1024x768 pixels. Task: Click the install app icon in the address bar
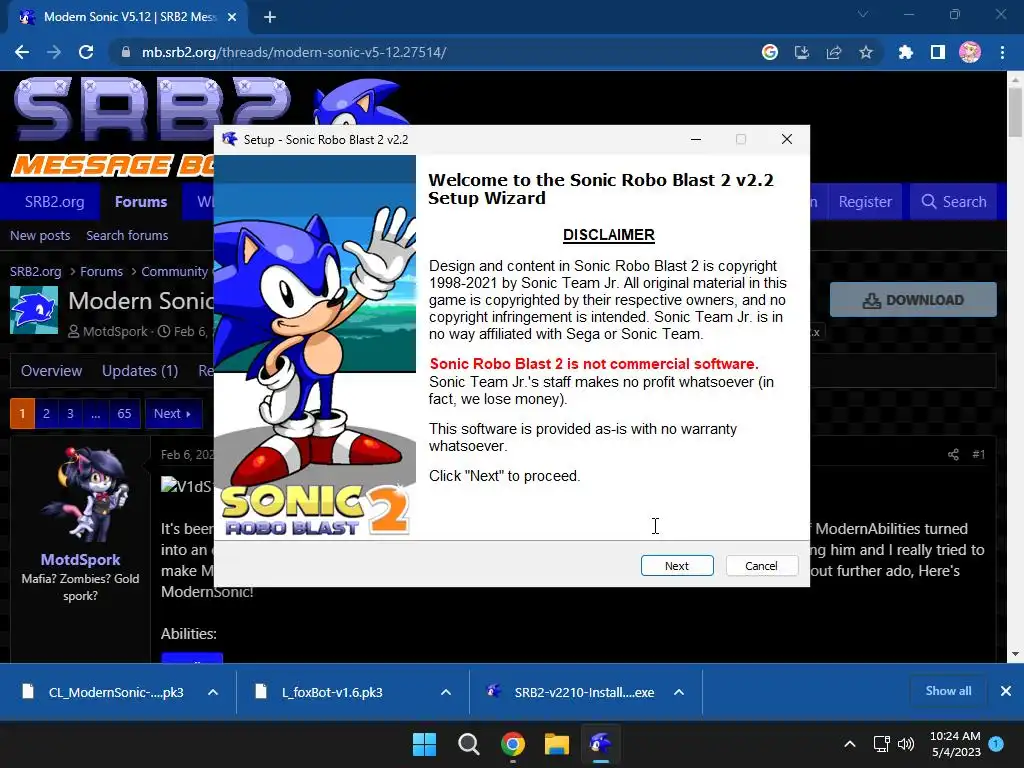point(802,52)
